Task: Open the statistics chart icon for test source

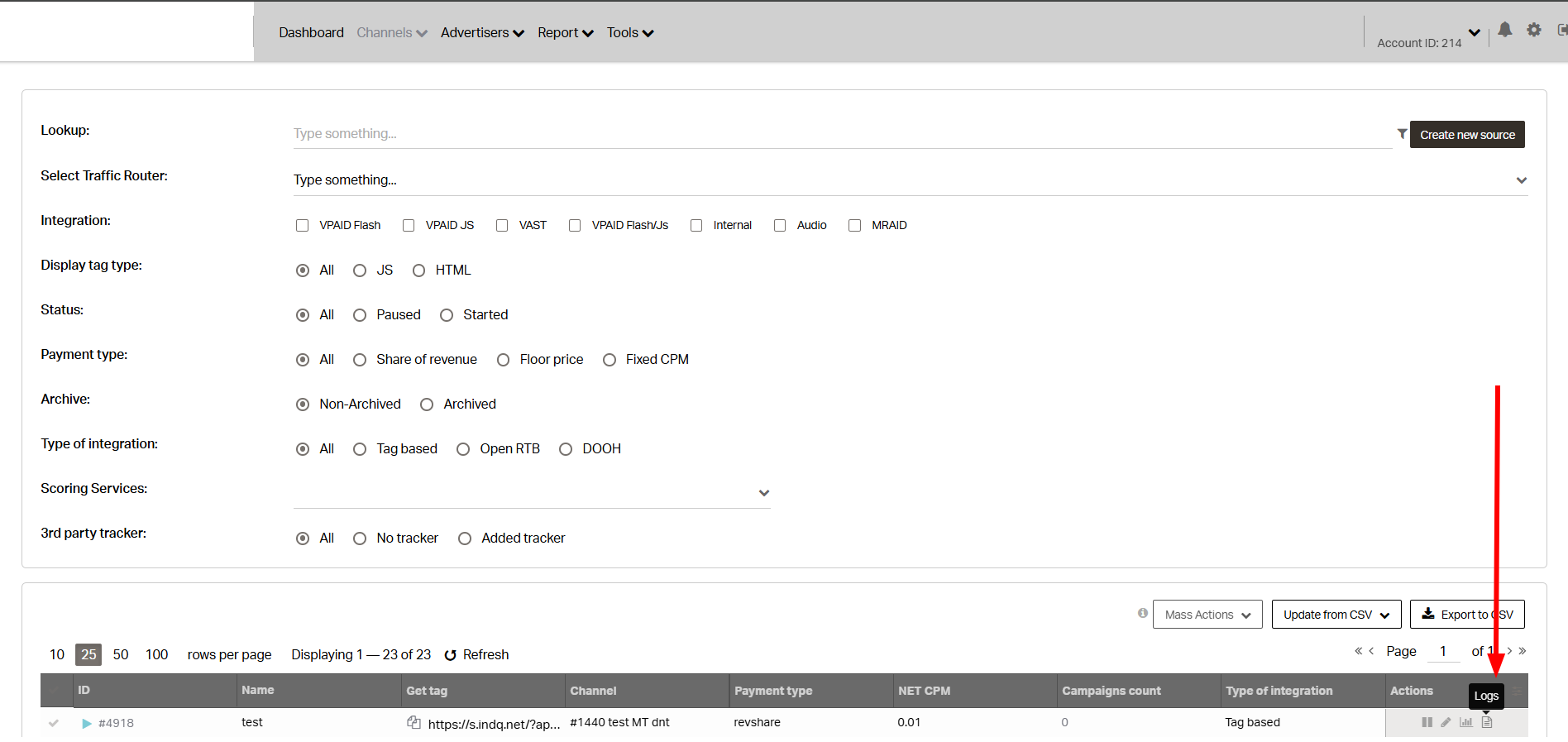Action: (x=1466, y=722)
